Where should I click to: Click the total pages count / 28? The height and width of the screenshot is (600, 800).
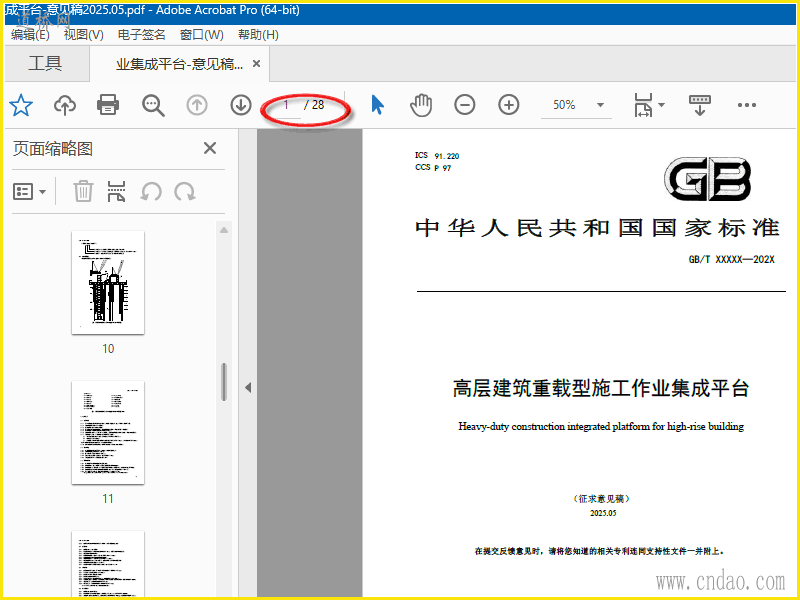(314, 105)
